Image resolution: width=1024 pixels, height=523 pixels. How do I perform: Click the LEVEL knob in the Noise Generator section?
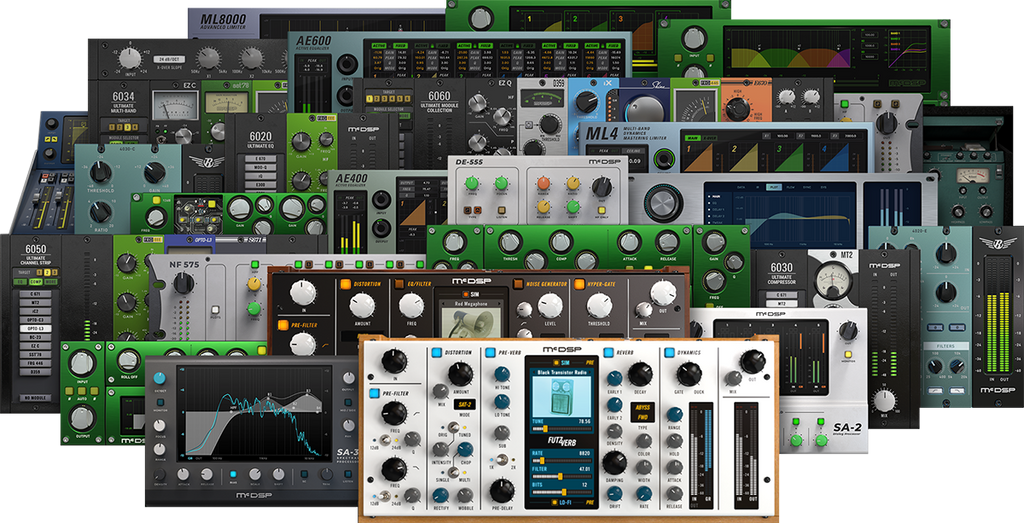click(x=549, y=305)
